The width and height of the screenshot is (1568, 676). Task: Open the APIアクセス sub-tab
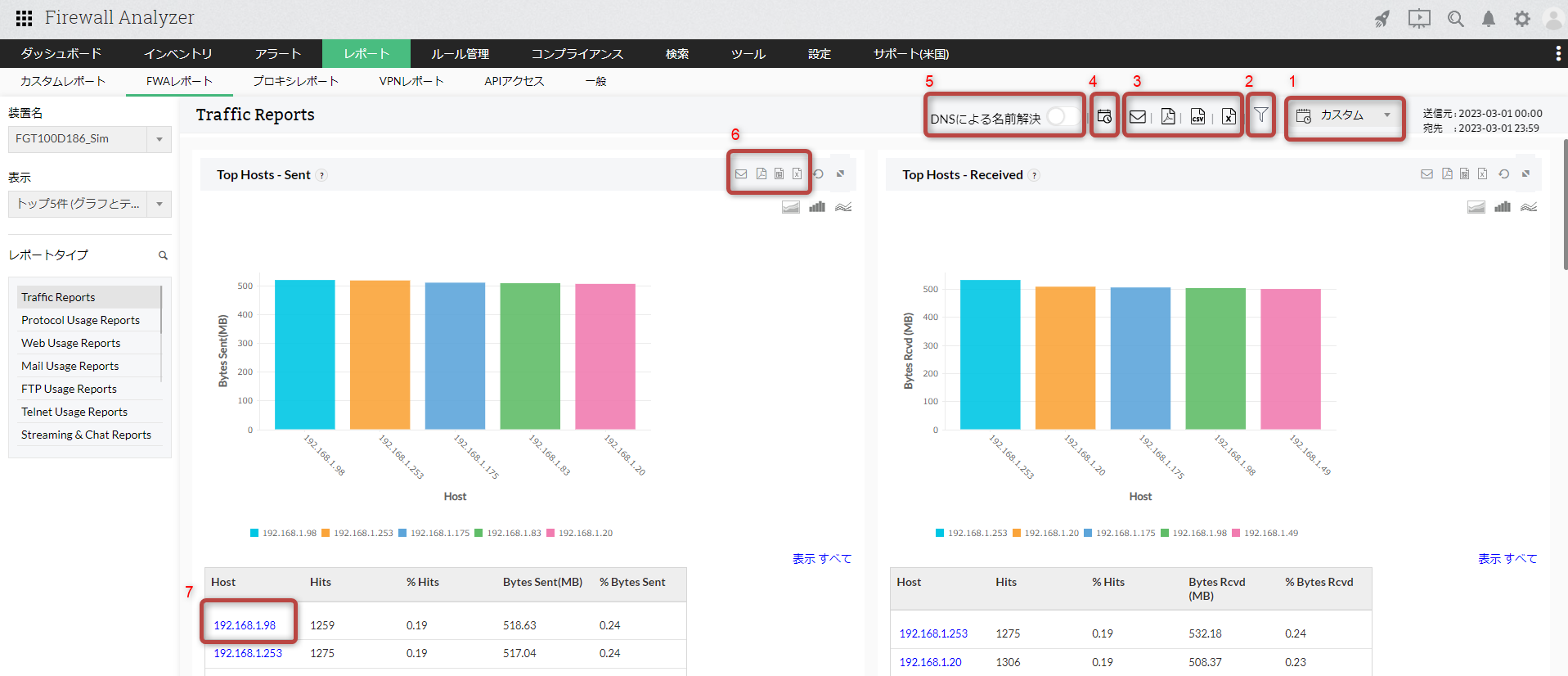tap(514, 81)
